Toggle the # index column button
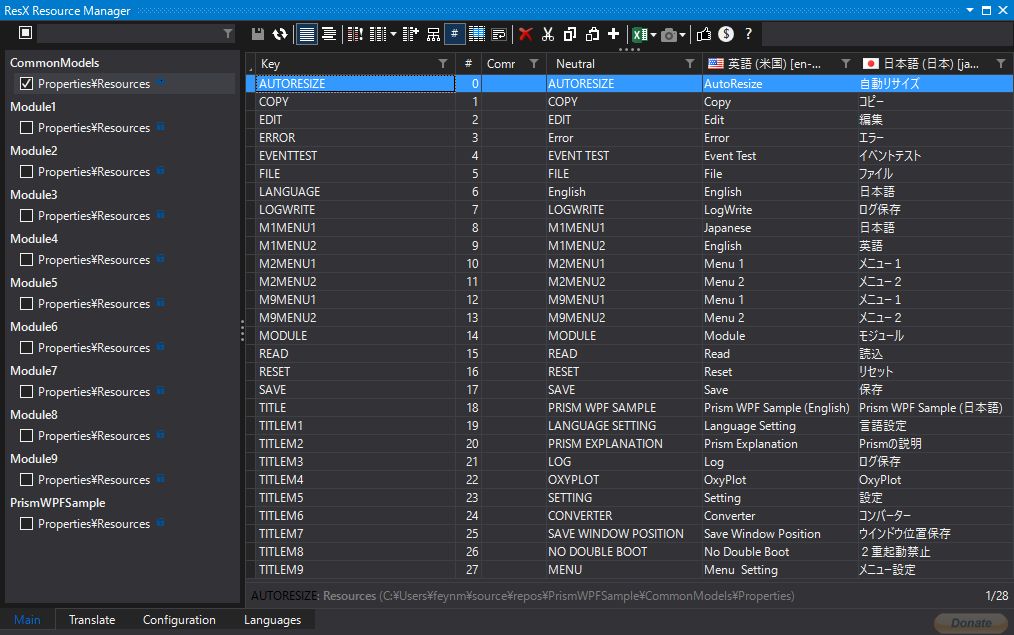The height and width of the screenshot is (635, 1014). click(454, 34)
